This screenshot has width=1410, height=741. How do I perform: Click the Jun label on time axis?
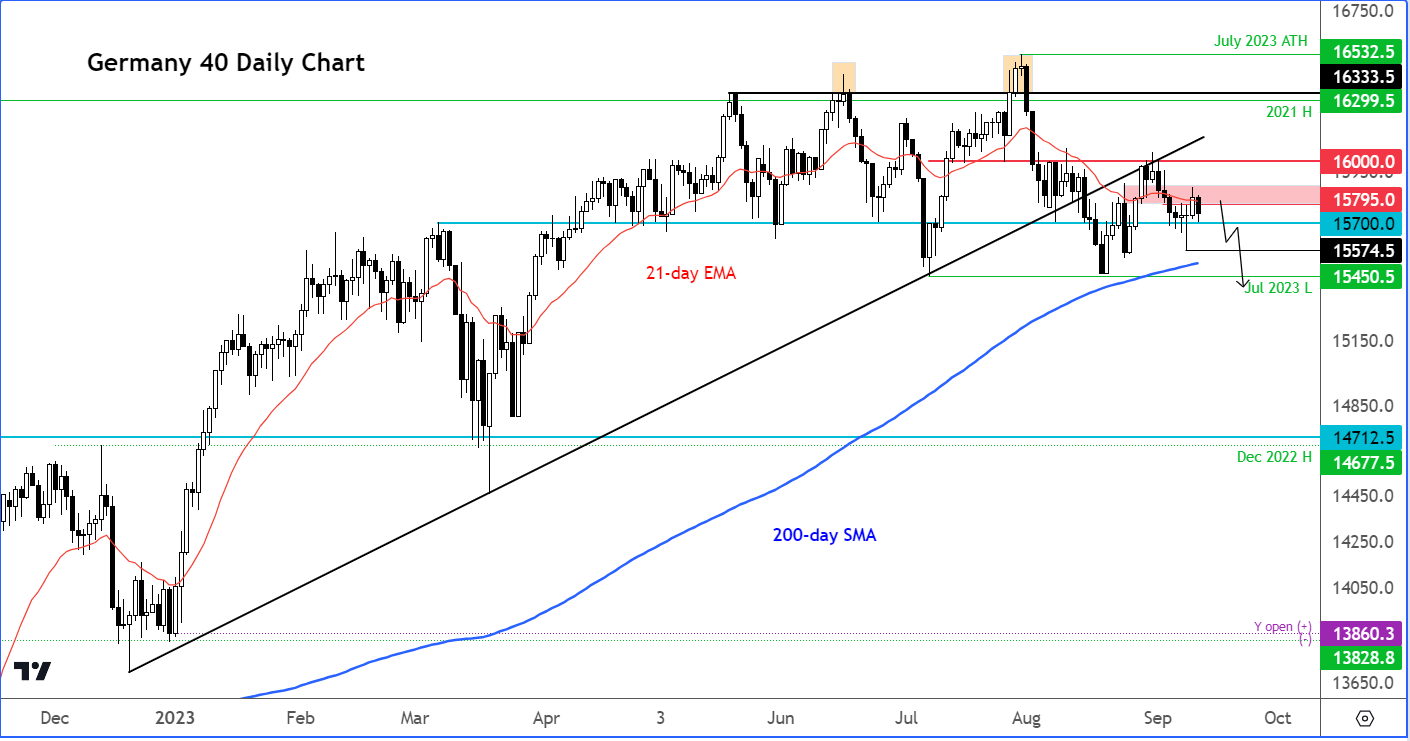pos(783,718)
